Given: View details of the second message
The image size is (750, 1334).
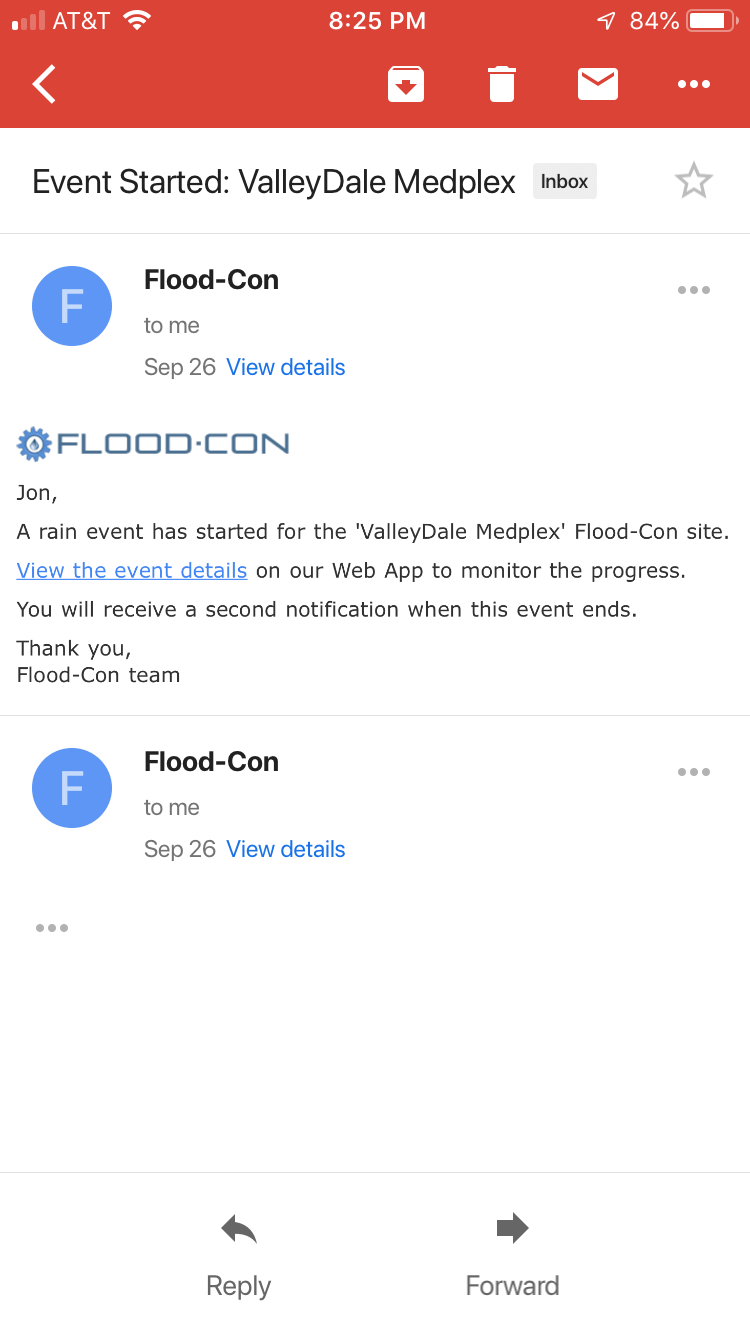Looking at the screenshot, I should point(286,849).
